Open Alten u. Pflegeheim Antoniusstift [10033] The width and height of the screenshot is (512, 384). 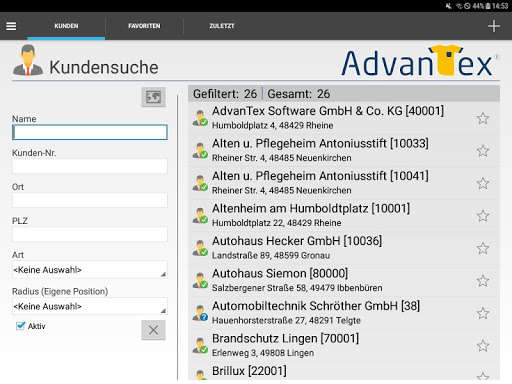click(x=344, y=151)
